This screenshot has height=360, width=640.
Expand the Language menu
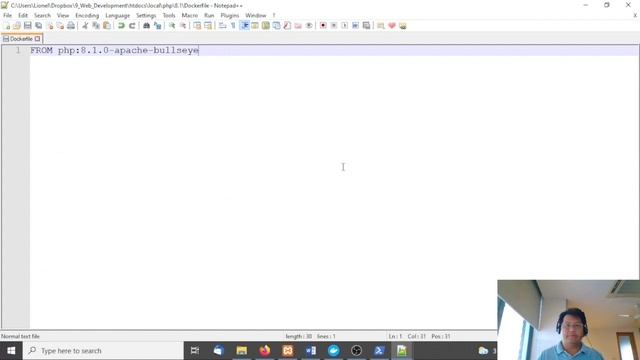click(118, 16)
